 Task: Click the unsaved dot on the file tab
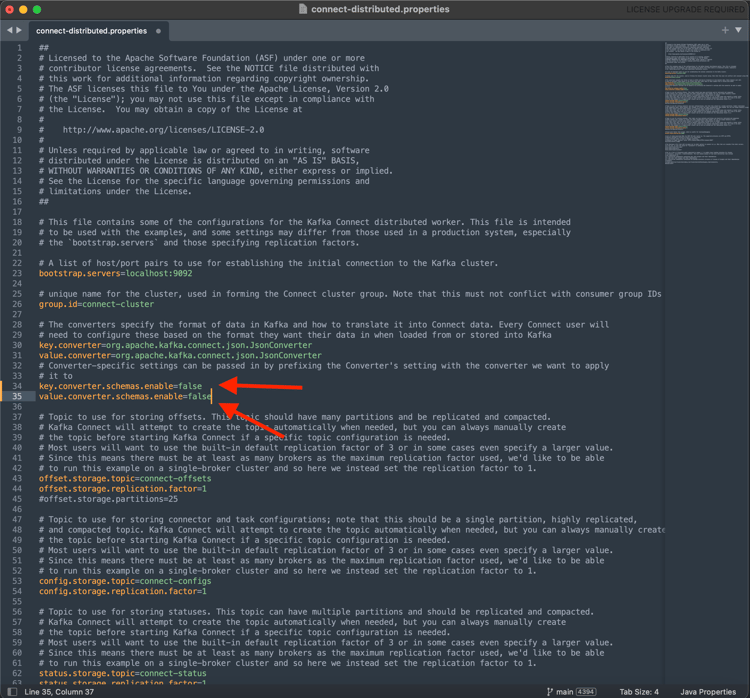tap(158, 31)
